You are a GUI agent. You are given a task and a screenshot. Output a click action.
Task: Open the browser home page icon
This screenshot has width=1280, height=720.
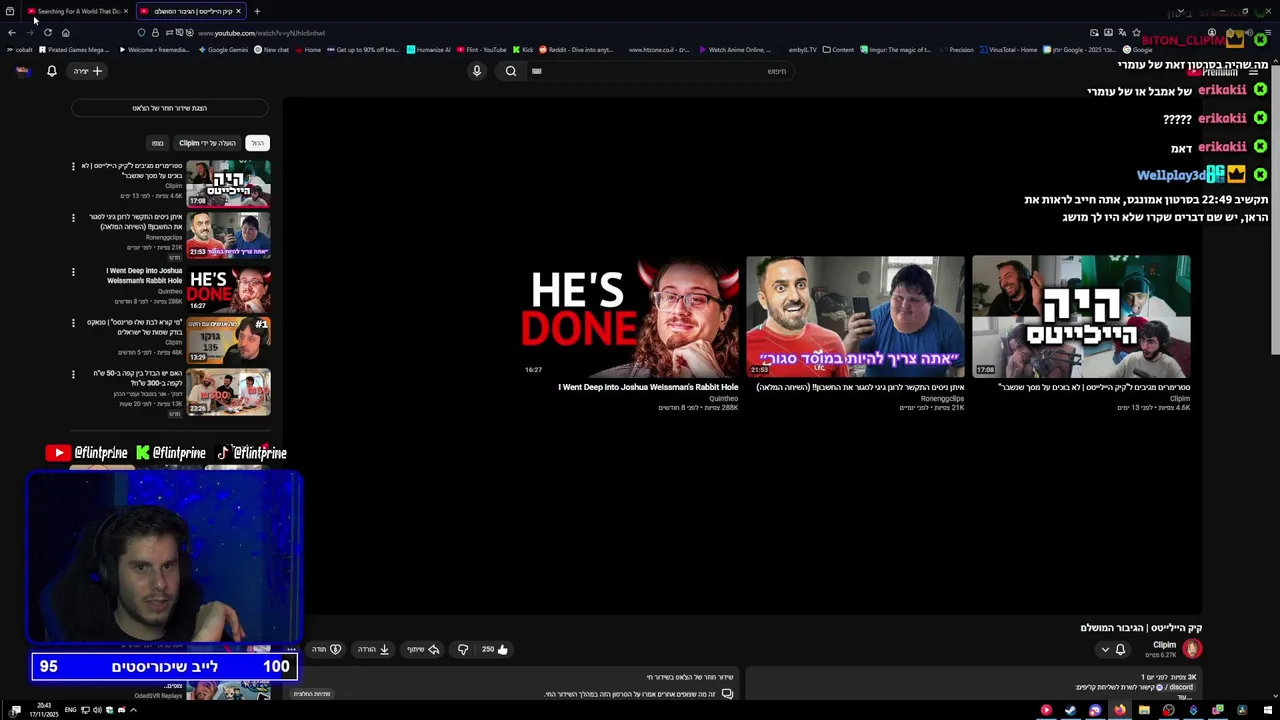(x=65, y=33)
